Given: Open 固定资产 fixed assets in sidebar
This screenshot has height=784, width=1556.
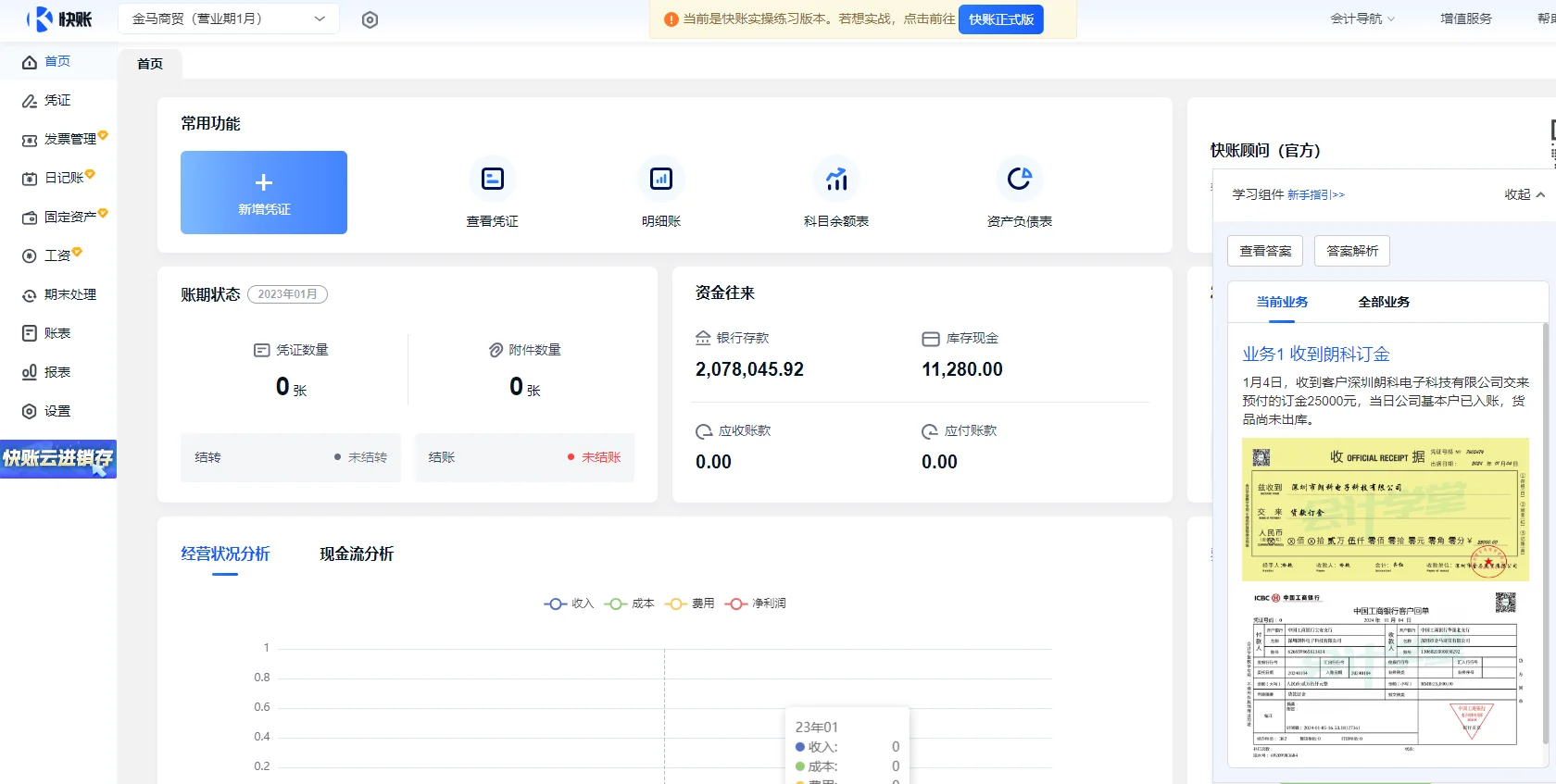Looking at the screenshot, I should pyautogui.click(x=57, y=217).
